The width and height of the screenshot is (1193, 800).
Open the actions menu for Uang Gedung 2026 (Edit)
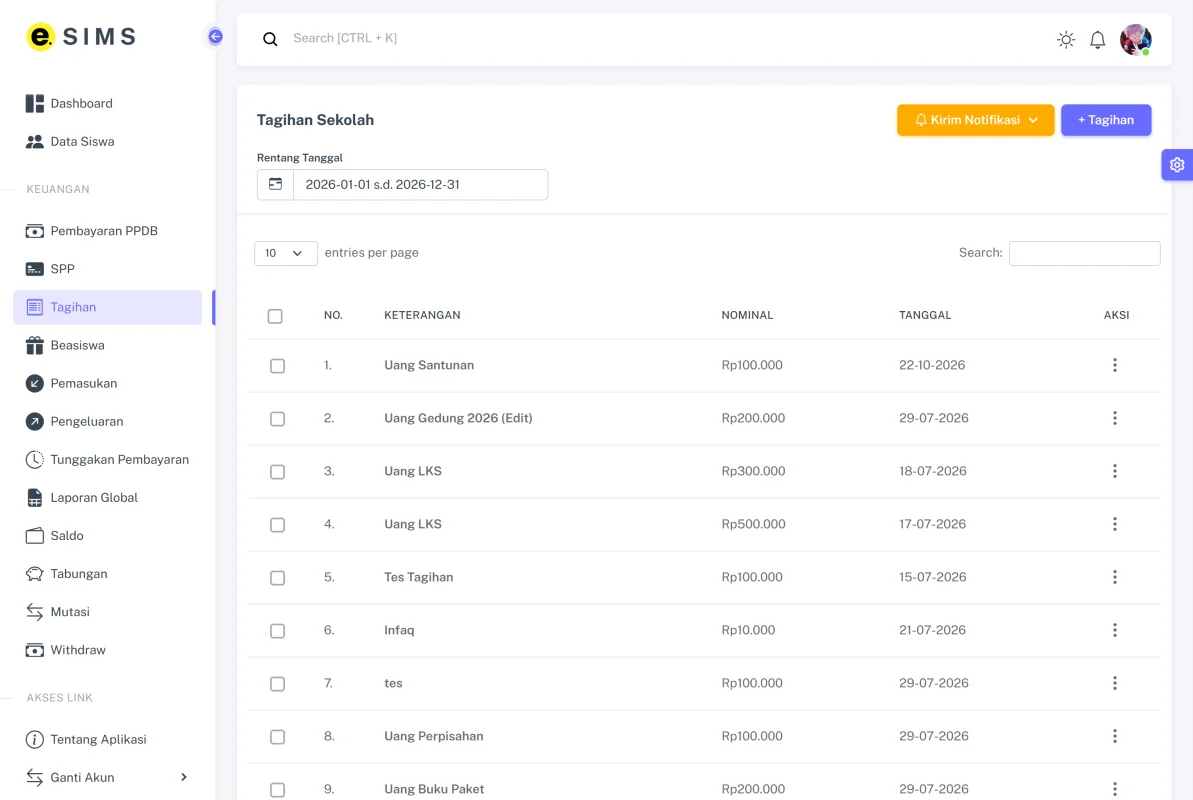(x=1115, y=418)
